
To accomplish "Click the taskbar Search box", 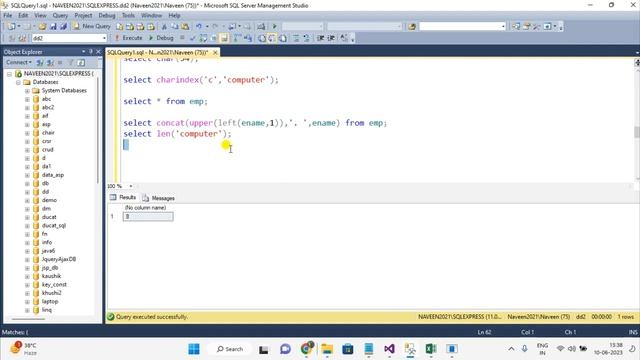I will point(230,349).
